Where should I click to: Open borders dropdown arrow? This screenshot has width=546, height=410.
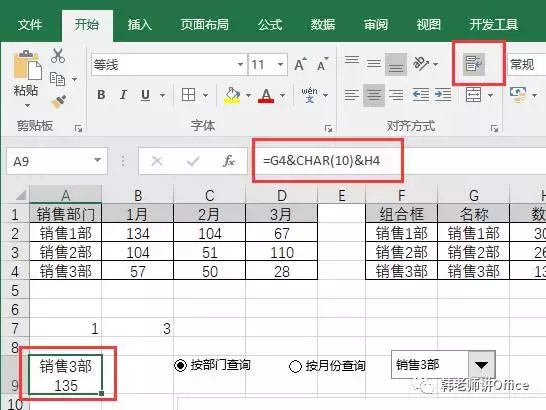point(205,95)
